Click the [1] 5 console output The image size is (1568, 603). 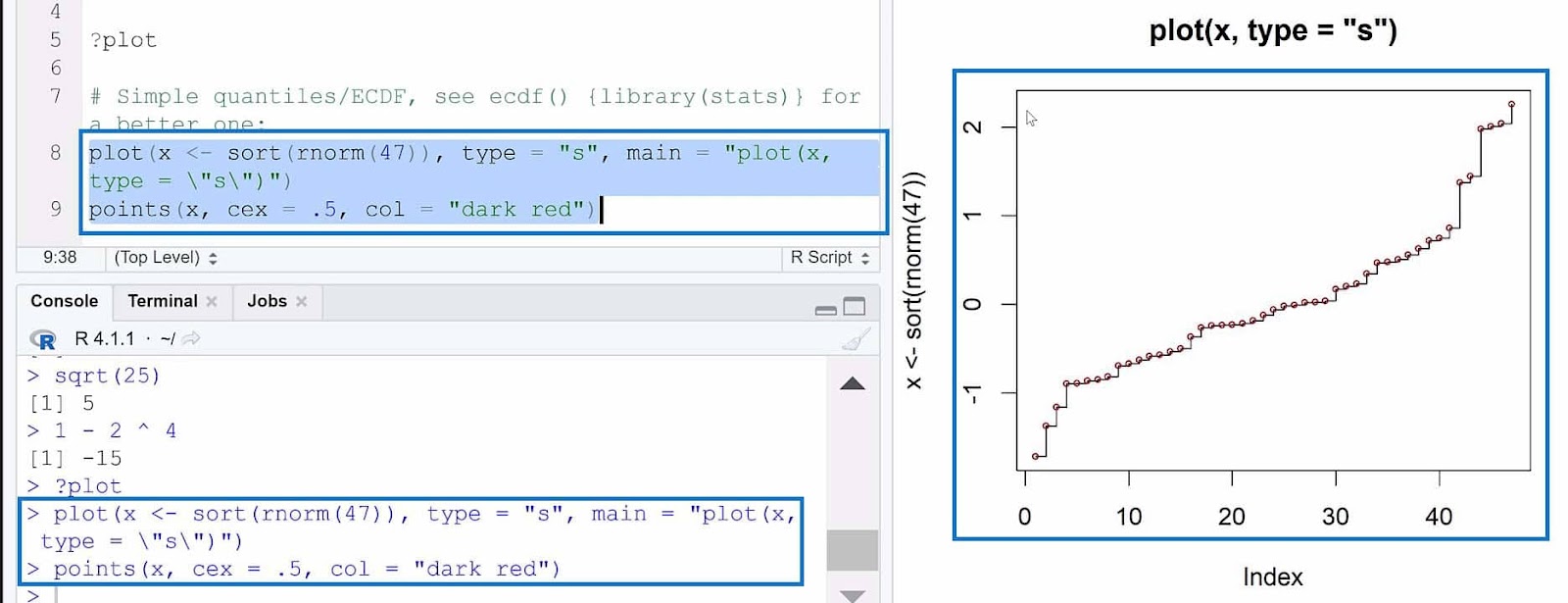[62, 403]
